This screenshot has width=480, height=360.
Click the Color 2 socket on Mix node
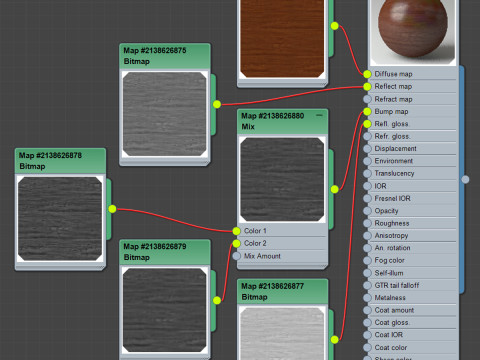(x=236, y=243)
